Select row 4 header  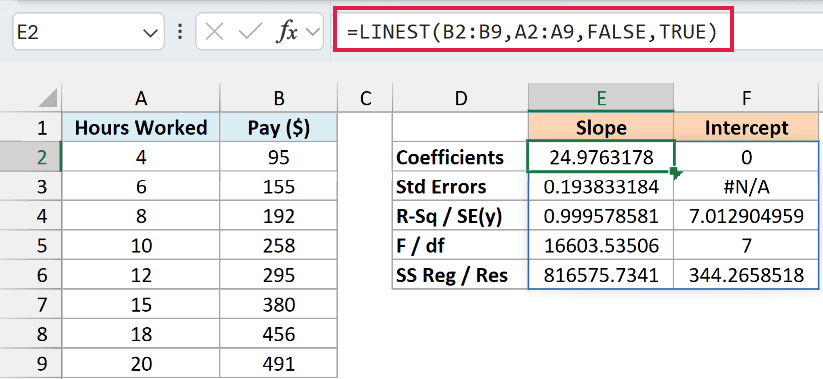click(30, 216)
